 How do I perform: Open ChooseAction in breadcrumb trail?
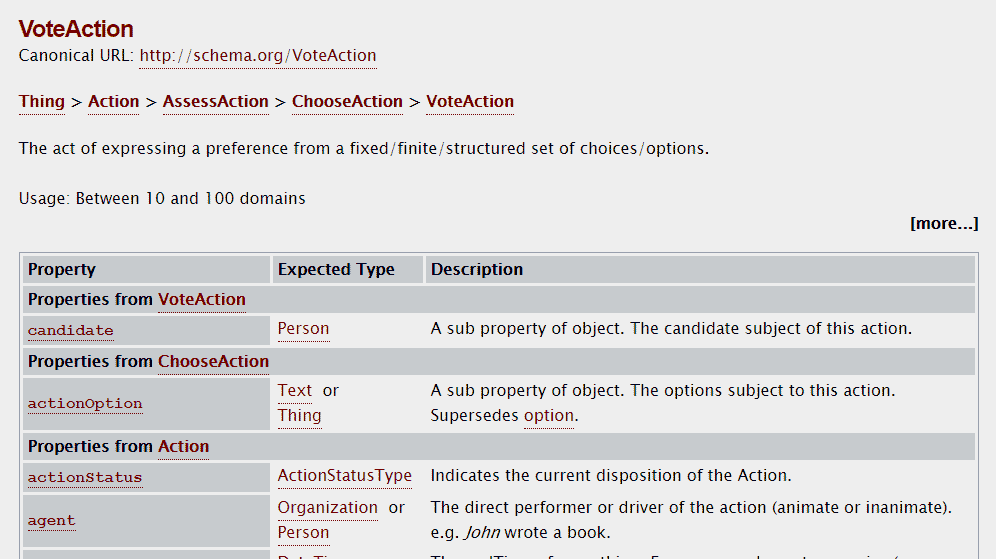347,102
